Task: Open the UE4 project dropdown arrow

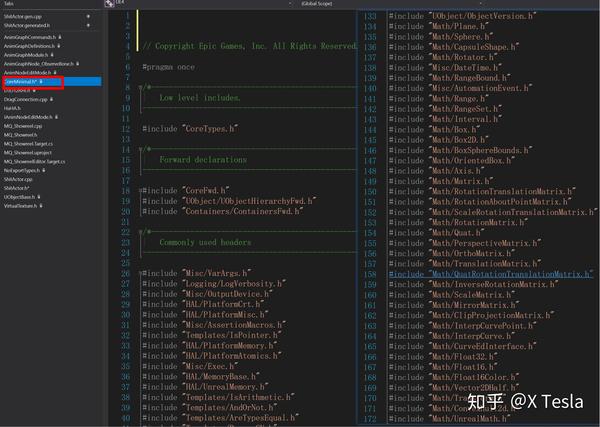Action: [290, 3]
